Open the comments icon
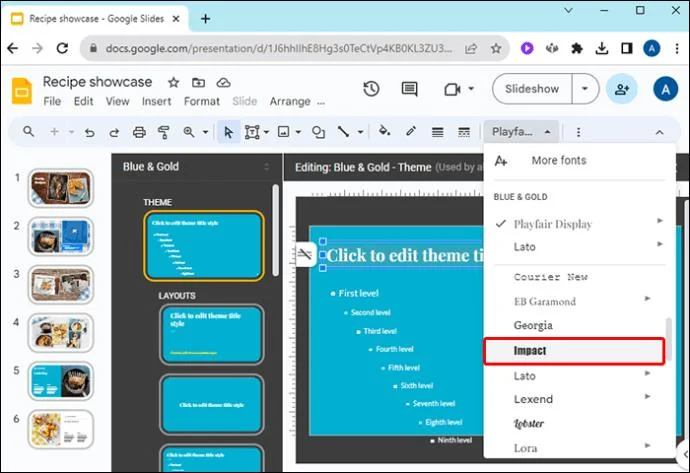This screenshot has height=473, width=690. [x=409, y=89]
